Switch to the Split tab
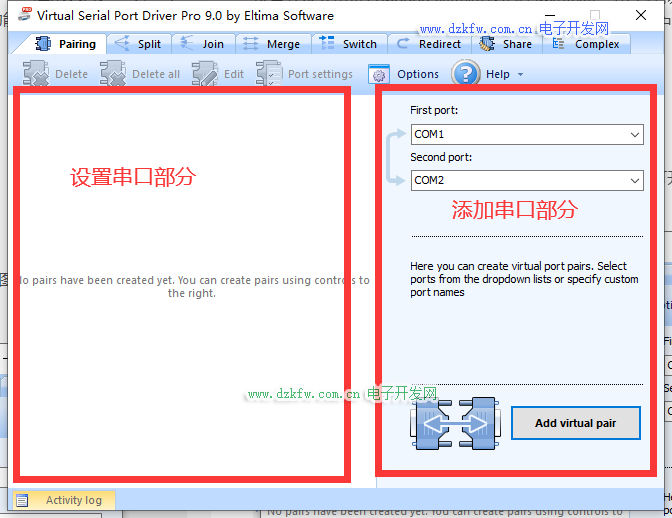 [138, 44]
